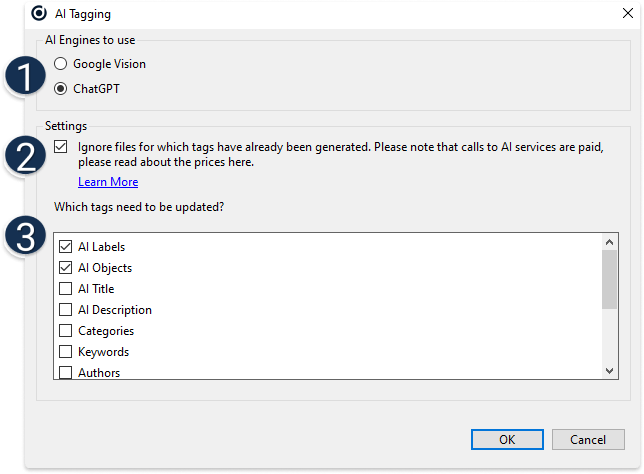Click the tag list scrollbar thumb
The height and width of the screenshot is (474, 644).
coord(610,279)
